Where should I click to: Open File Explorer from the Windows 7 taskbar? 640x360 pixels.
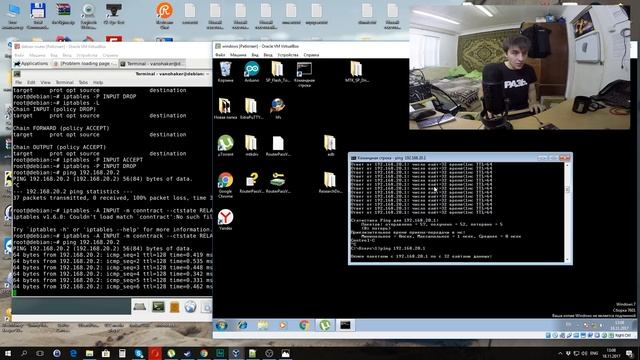click(x=263, y=325)
